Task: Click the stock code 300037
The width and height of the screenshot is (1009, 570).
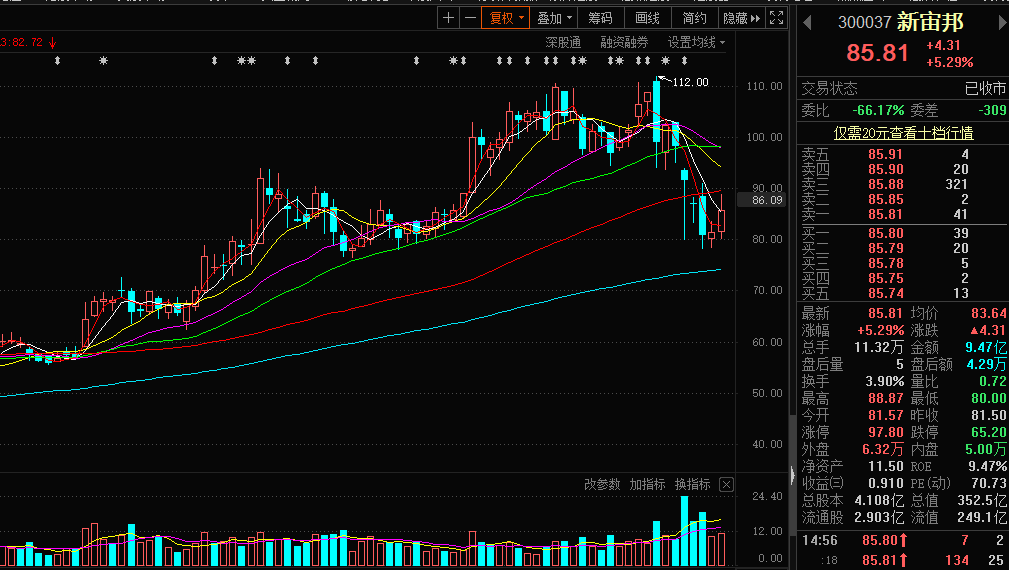Action: [x=864, y=23]
